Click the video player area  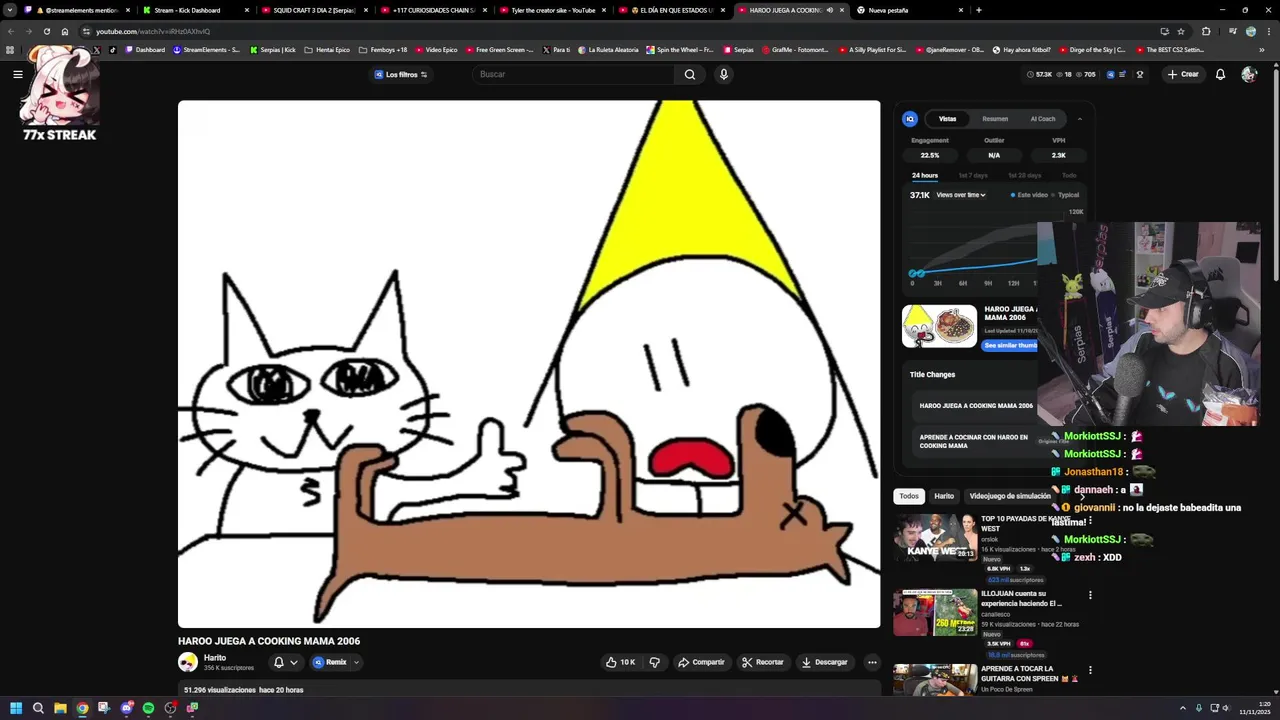click(529, 364)
